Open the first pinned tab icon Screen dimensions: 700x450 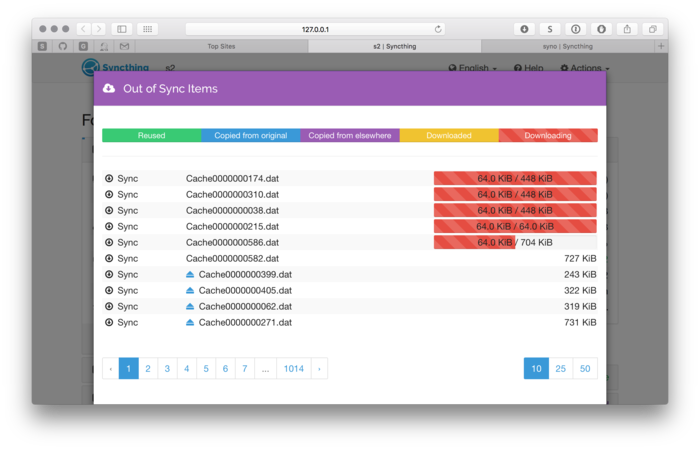tap(42, 46)
